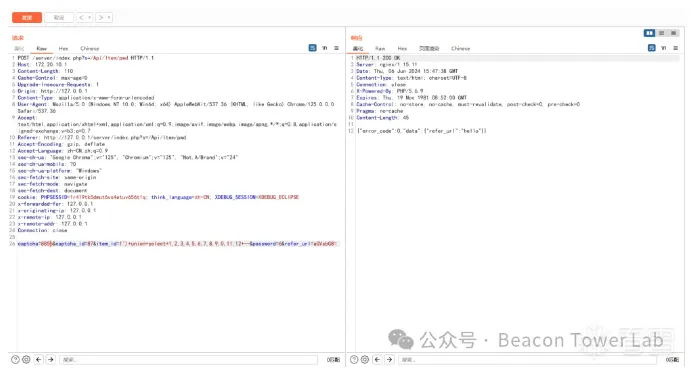Viewport: 694px width, 380px height.
Task: Toggle request message pretty-format icon
Action: click(x=312, y=48)
